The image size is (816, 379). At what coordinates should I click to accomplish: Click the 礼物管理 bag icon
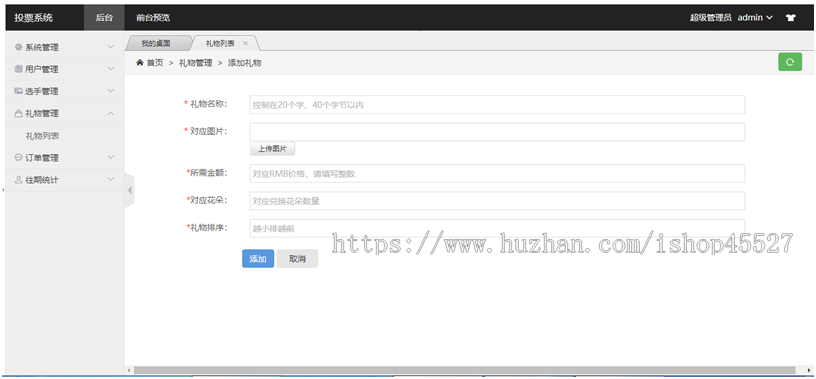click(19, 113)
